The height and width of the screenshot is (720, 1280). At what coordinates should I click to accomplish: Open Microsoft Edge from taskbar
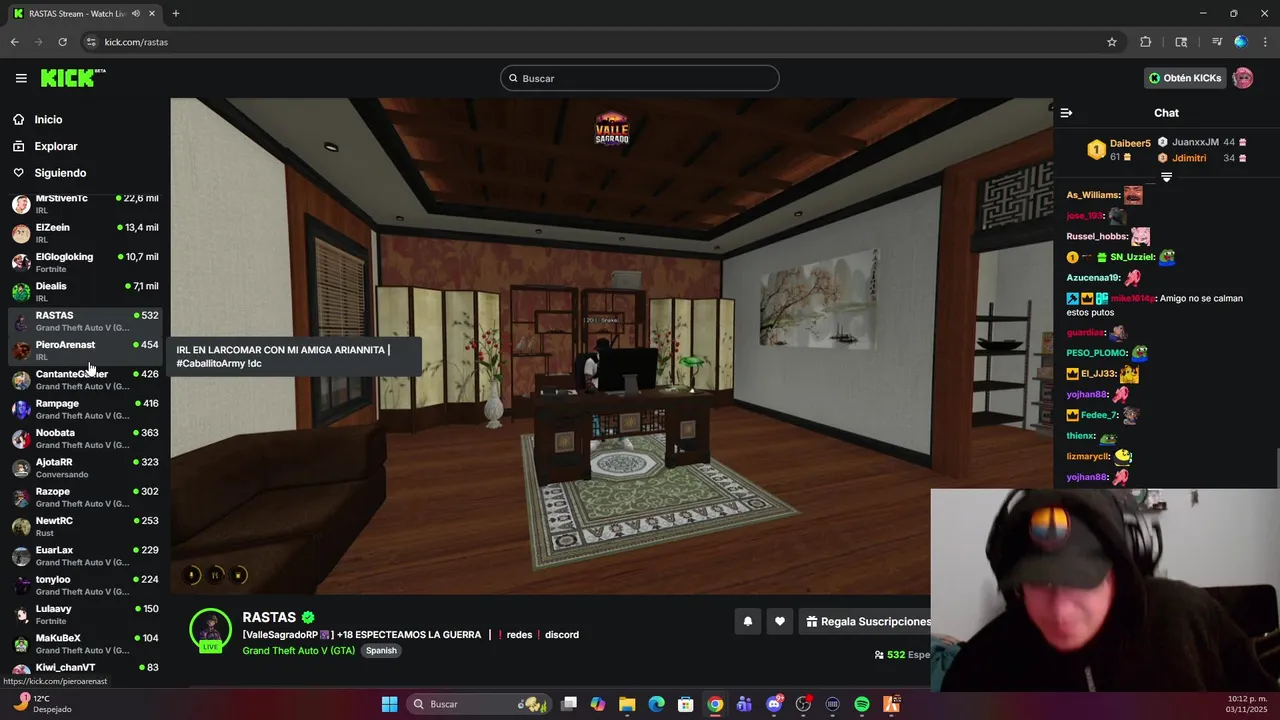point(656,704)
